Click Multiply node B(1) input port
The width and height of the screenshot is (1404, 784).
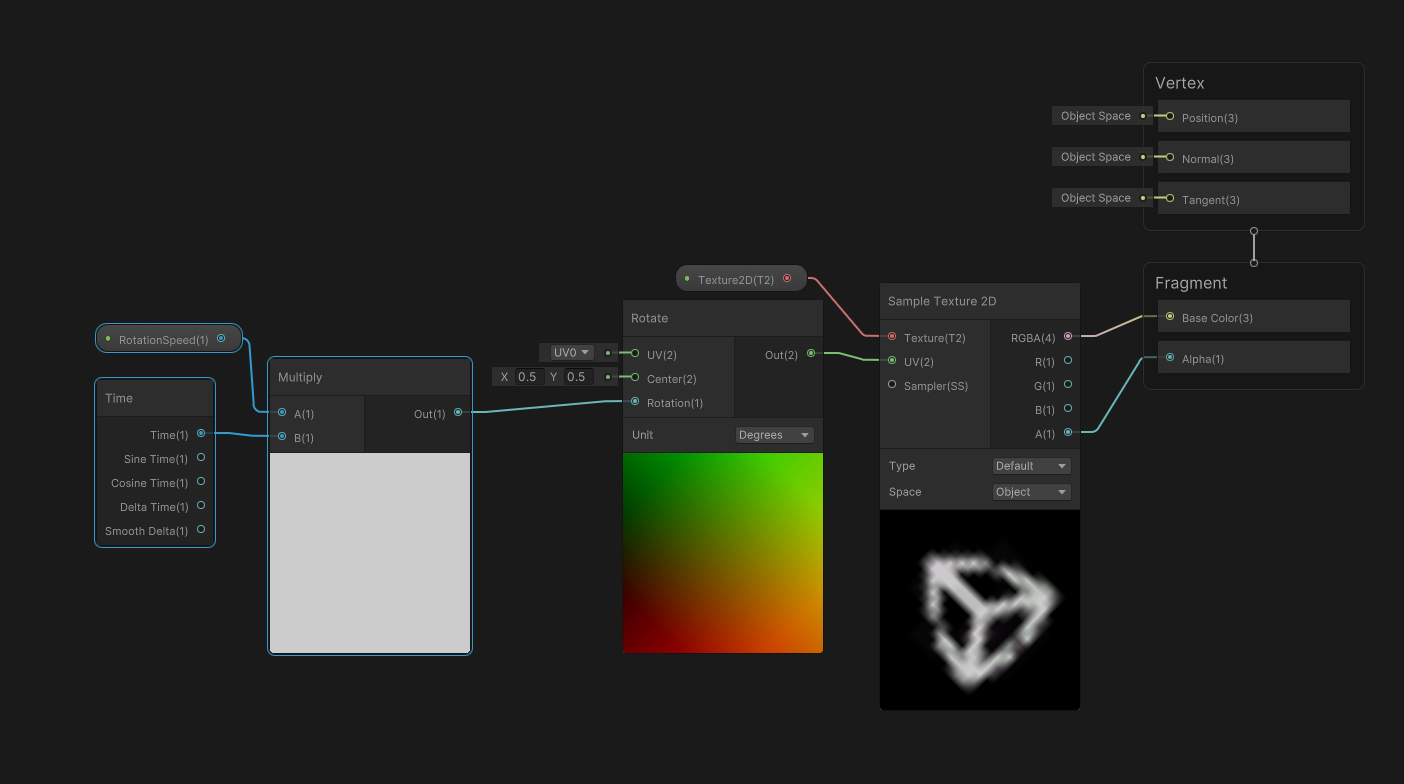coord(282,437)
